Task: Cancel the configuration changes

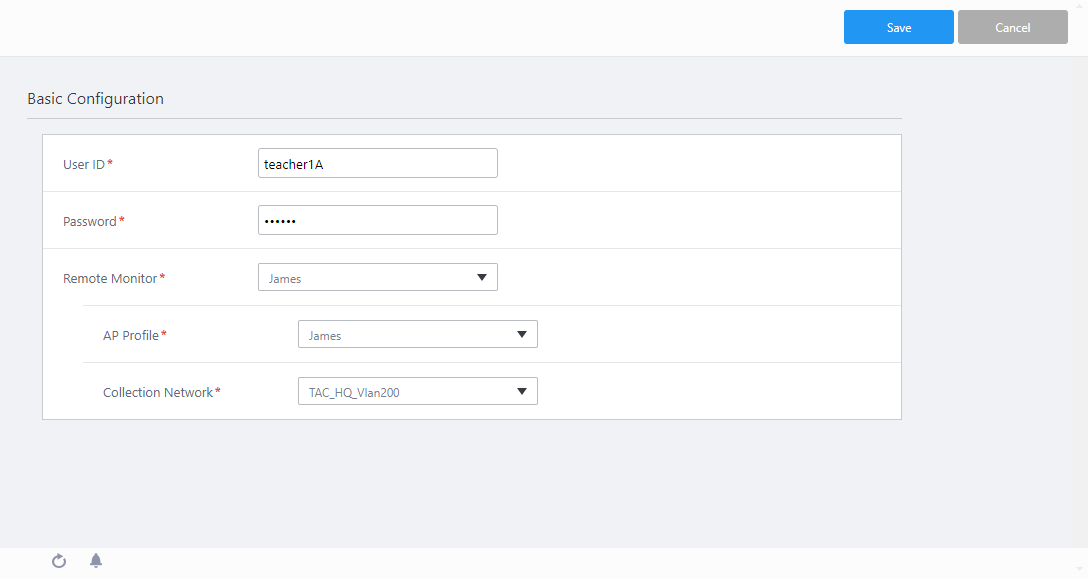Action: click(x=1012, y=28)
